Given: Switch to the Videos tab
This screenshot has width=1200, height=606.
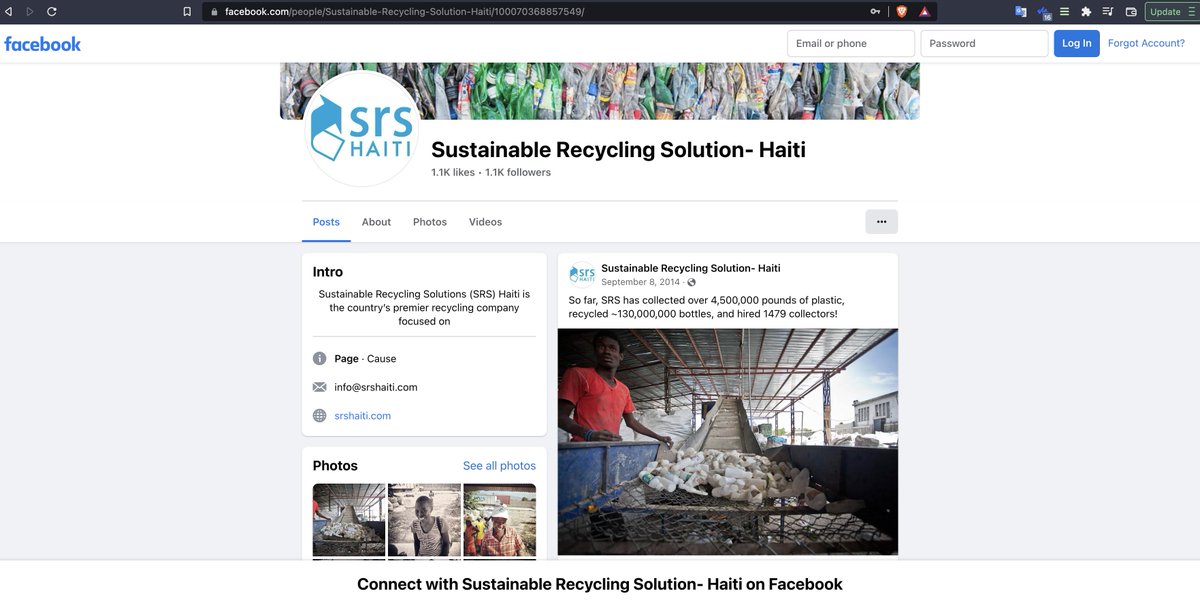Looking at the screenshot, I should (485, 222).
